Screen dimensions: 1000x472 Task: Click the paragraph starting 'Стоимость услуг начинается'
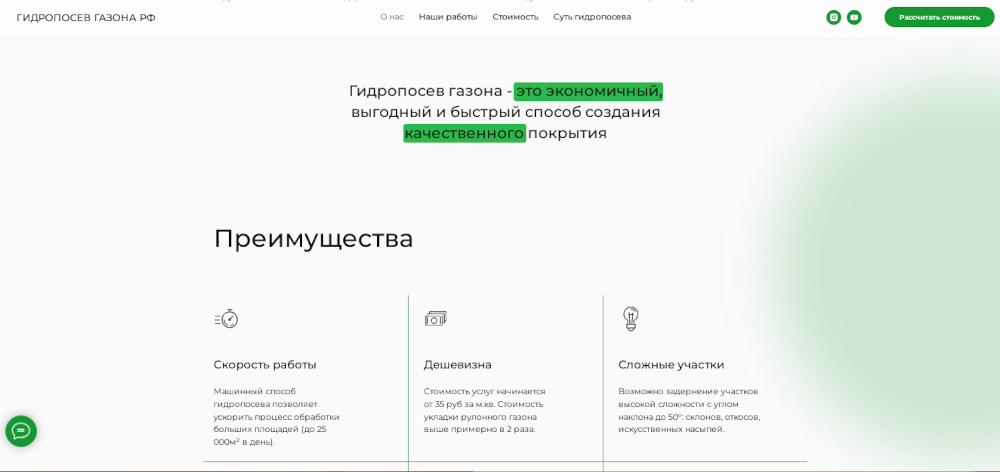pos(485,410)
